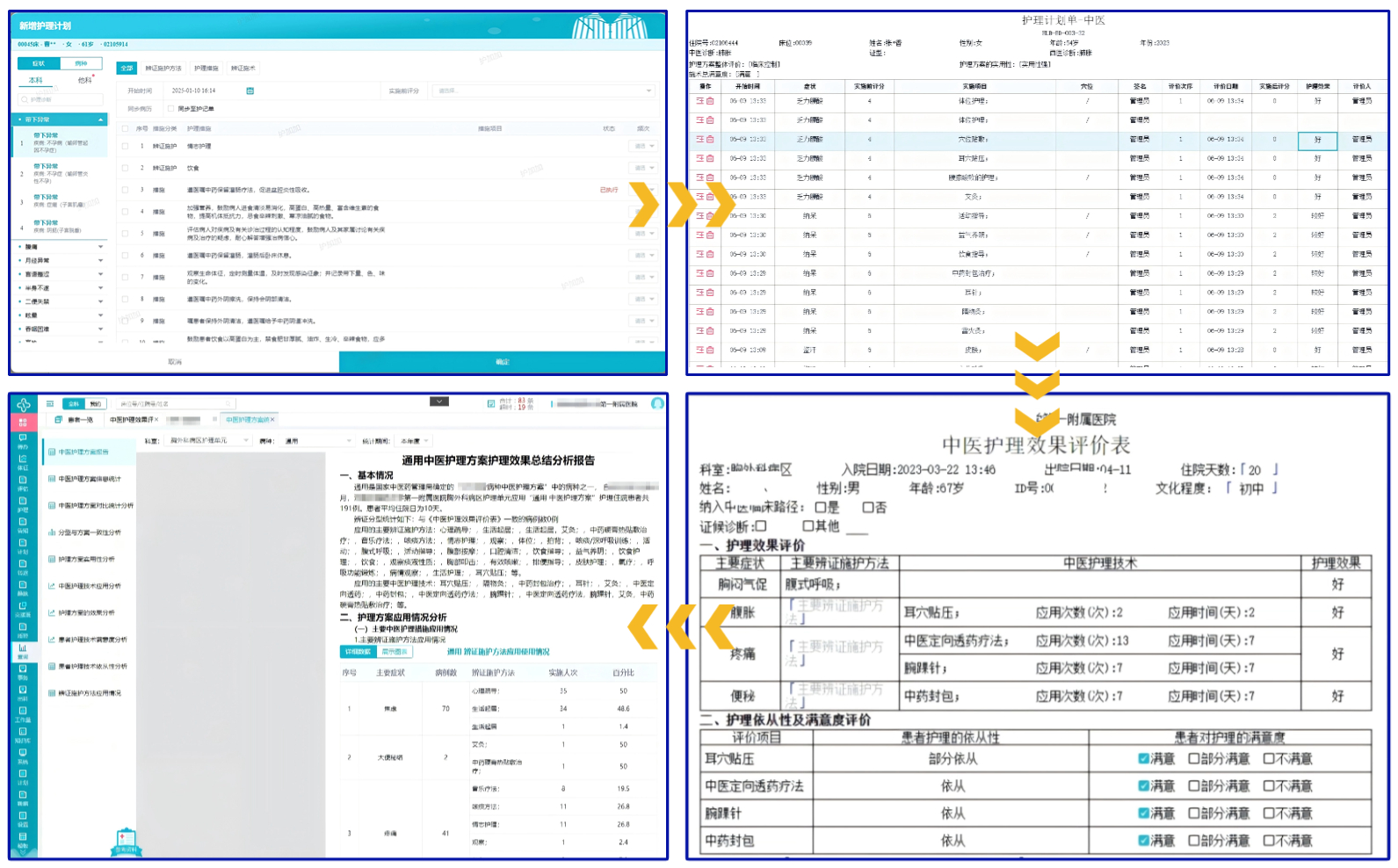Click the hamburger menu icon beside 全科
1398x868 pixels.
[x=50, y=404]
